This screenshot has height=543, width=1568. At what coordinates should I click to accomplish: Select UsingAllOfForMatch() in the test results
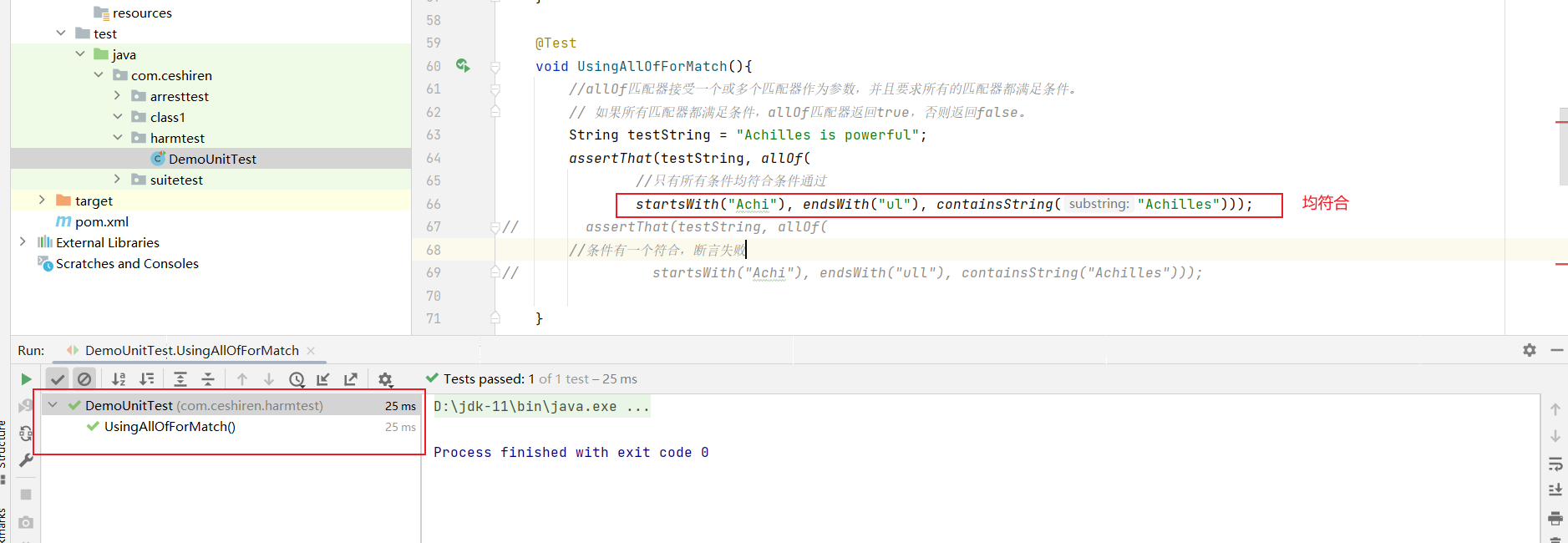[x=170, y=427]
